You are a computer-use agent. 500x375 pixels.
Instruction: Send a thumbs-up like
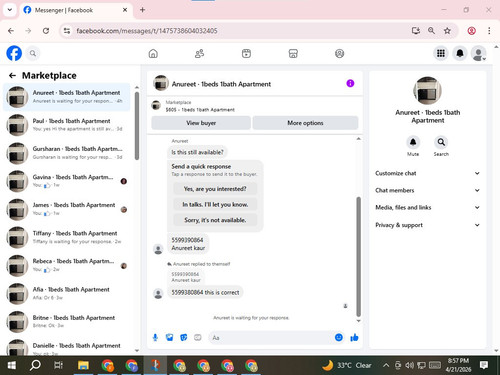pyautogui.click(x=354, y=338)
